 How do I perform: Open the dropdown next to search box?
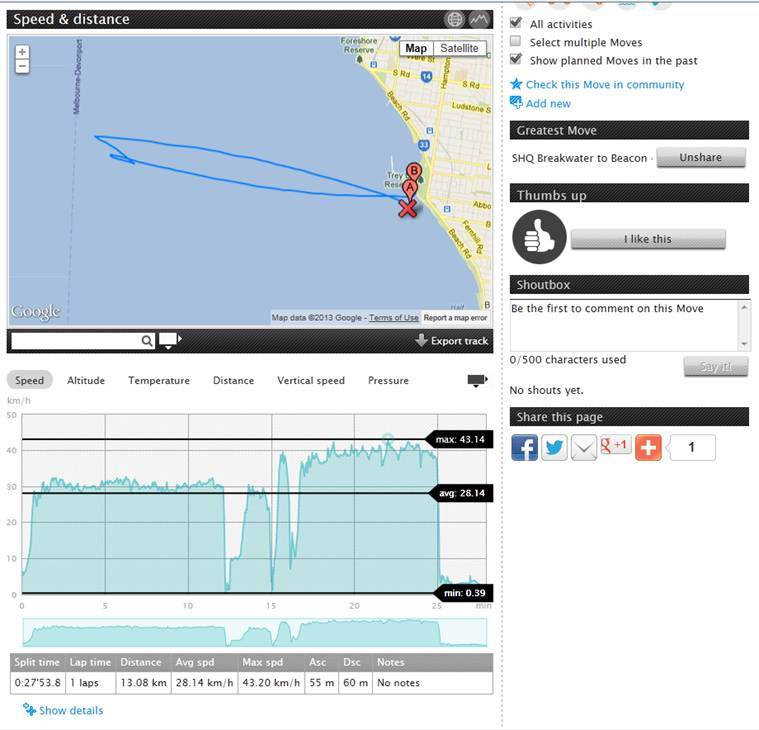point(170,341)
